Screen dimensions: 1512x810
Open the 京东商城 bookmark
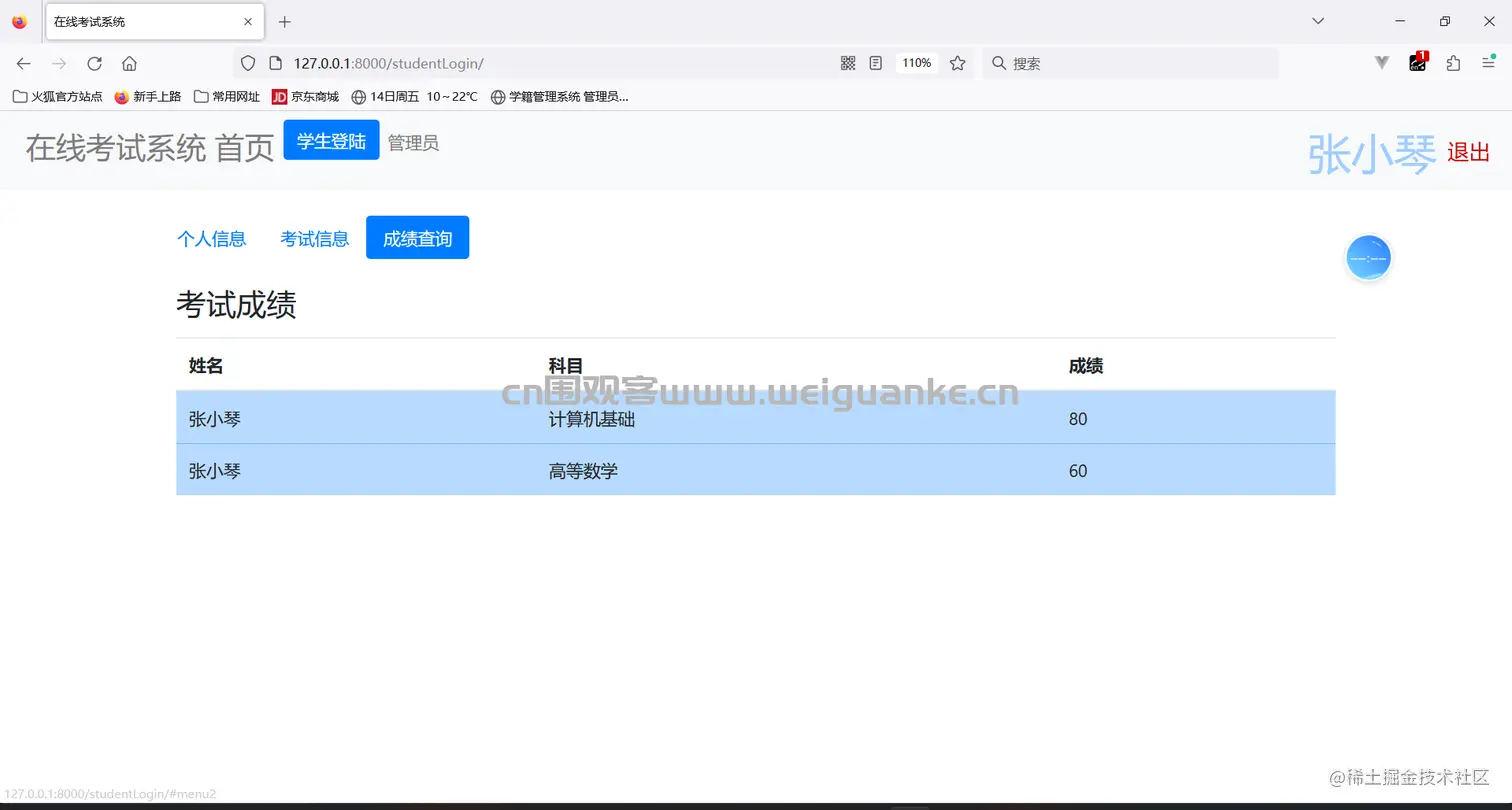pos(306,97)
